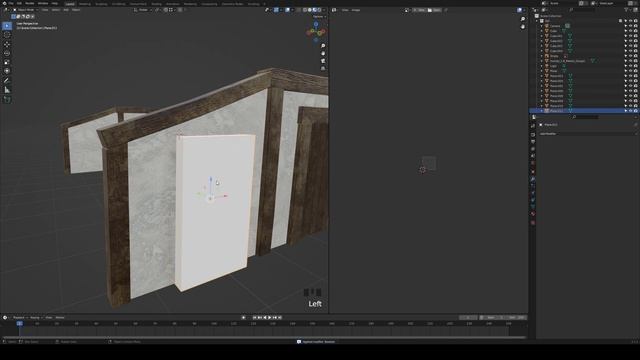Switch to solid viewport shading
The width and height of the screenshot is (640, 360).
(x=310, y=10)
